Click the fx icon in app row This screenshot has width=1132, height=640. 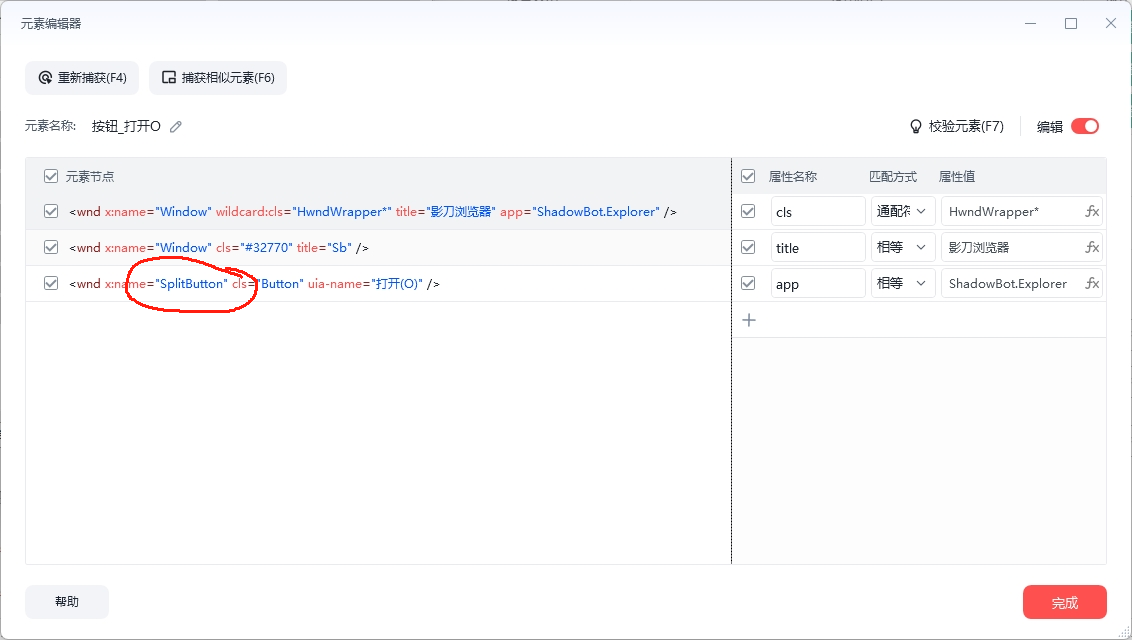[1091, 283]
